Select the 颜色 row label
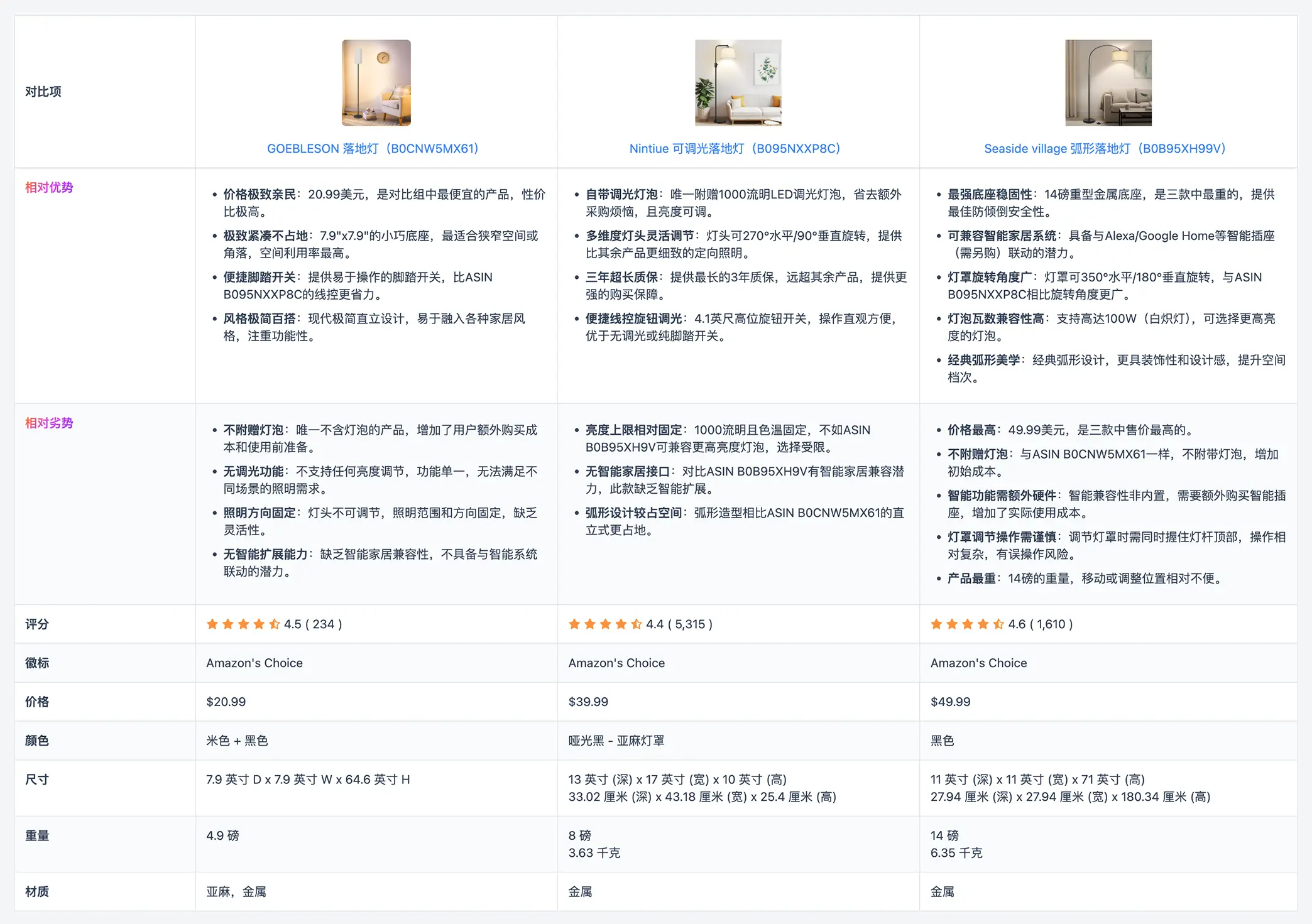Viewport: 1312px width, 924px height. [x=37, y=741]
